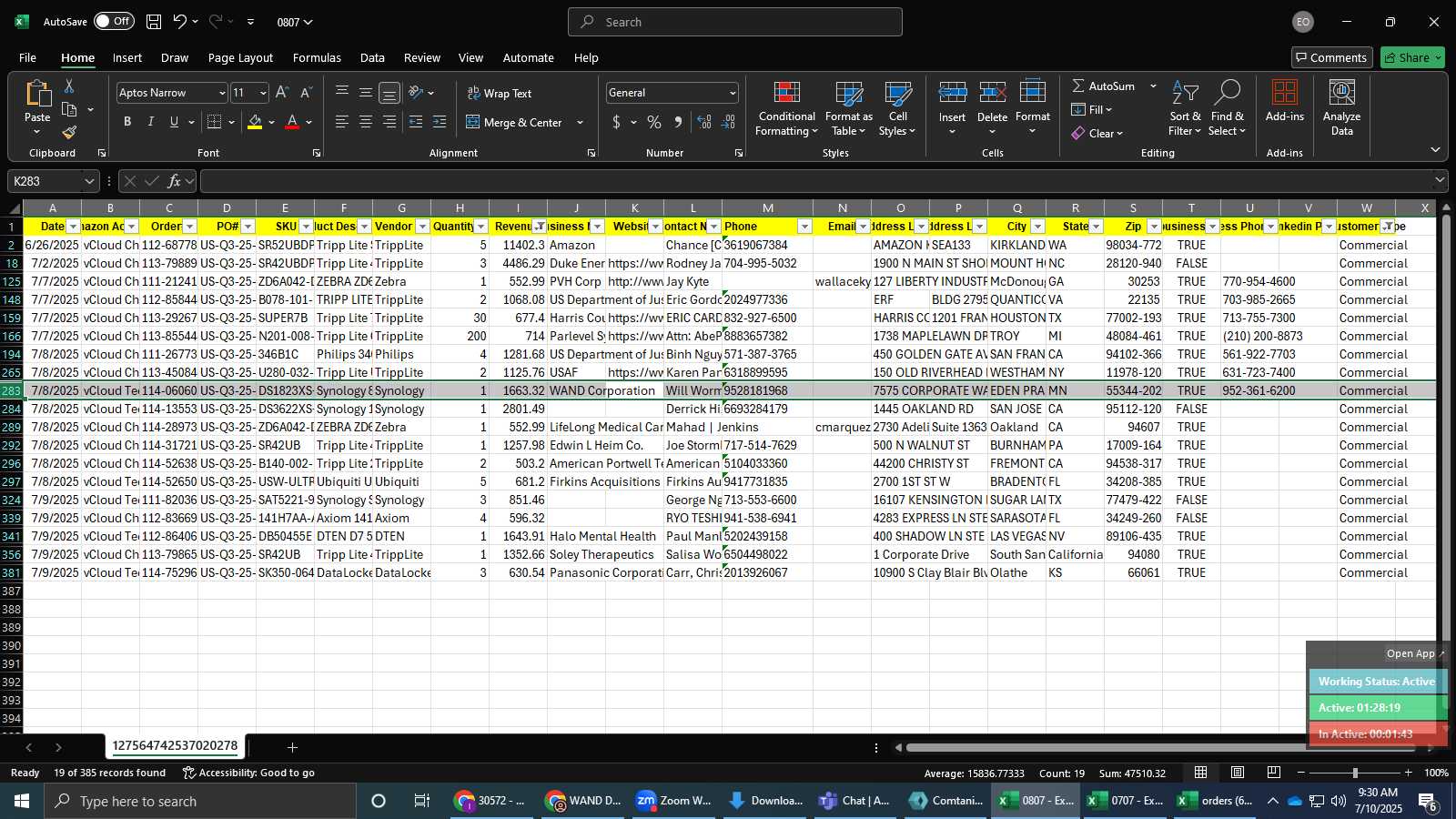The height and width of the screenshot is (819, 1456).
Task: Switch to the Page Layout tab
Action: point(240,57)
